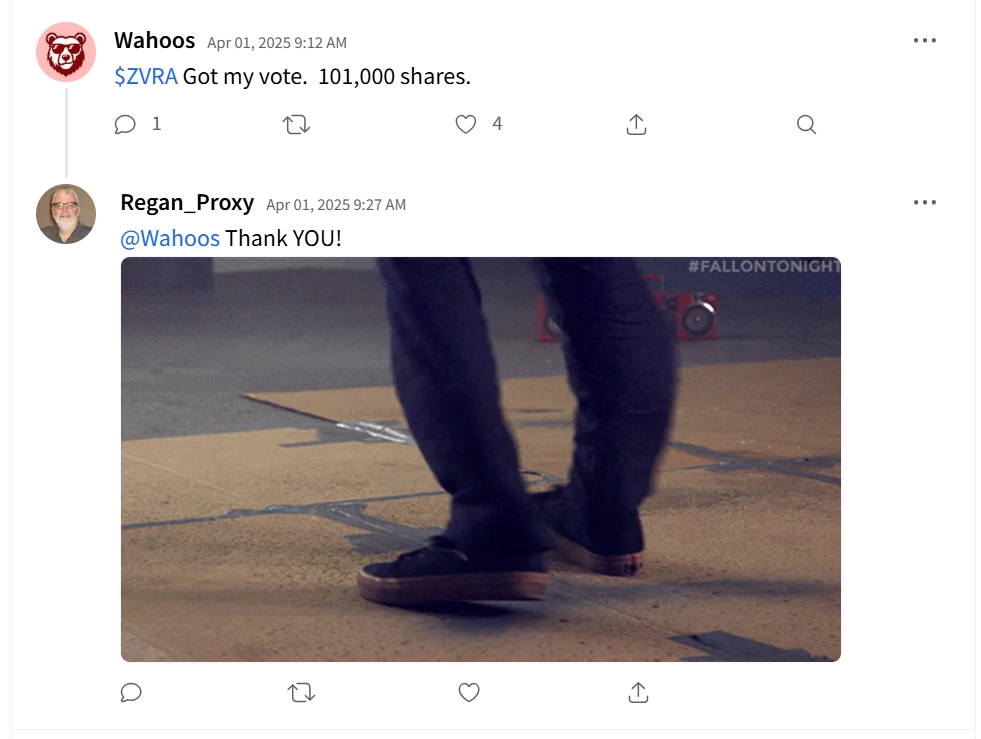Click Regan_Proxy's profile photo avatar
This screenshot has width=981, height=739.
point(66,214)
